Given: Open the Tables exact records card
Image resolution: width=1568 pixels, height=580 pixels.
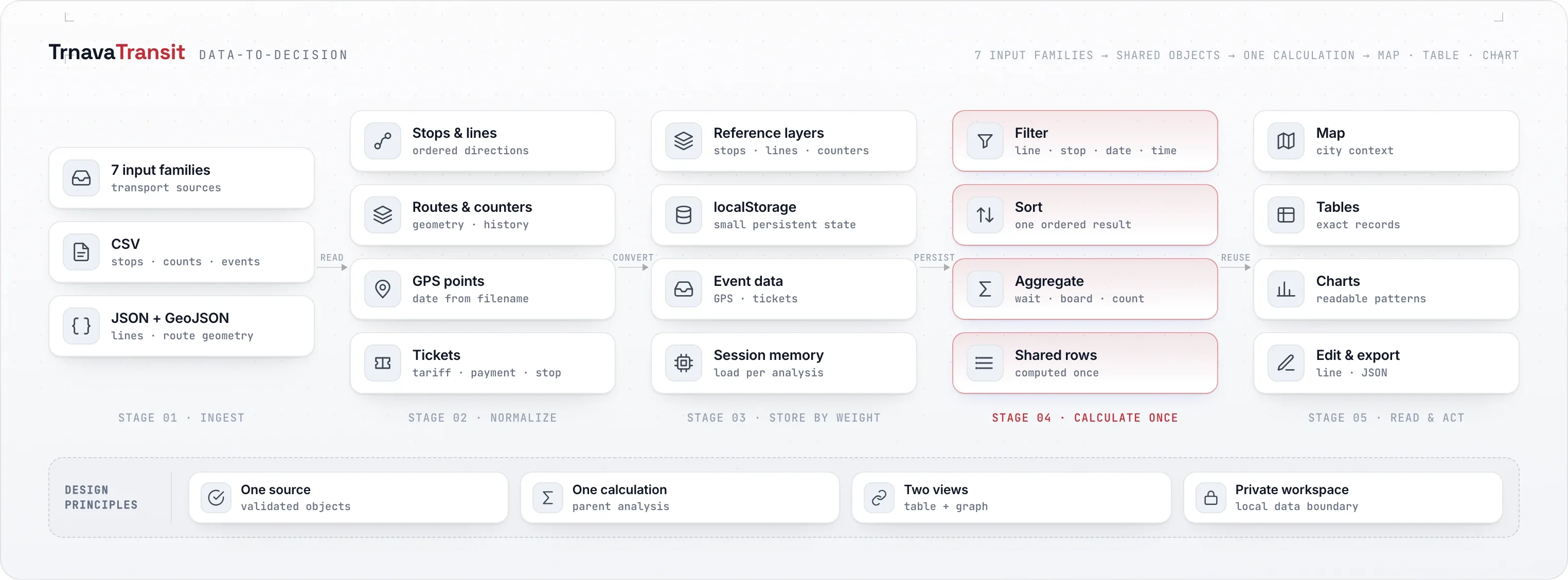Looking at the screenshot, I should 1386,215.
